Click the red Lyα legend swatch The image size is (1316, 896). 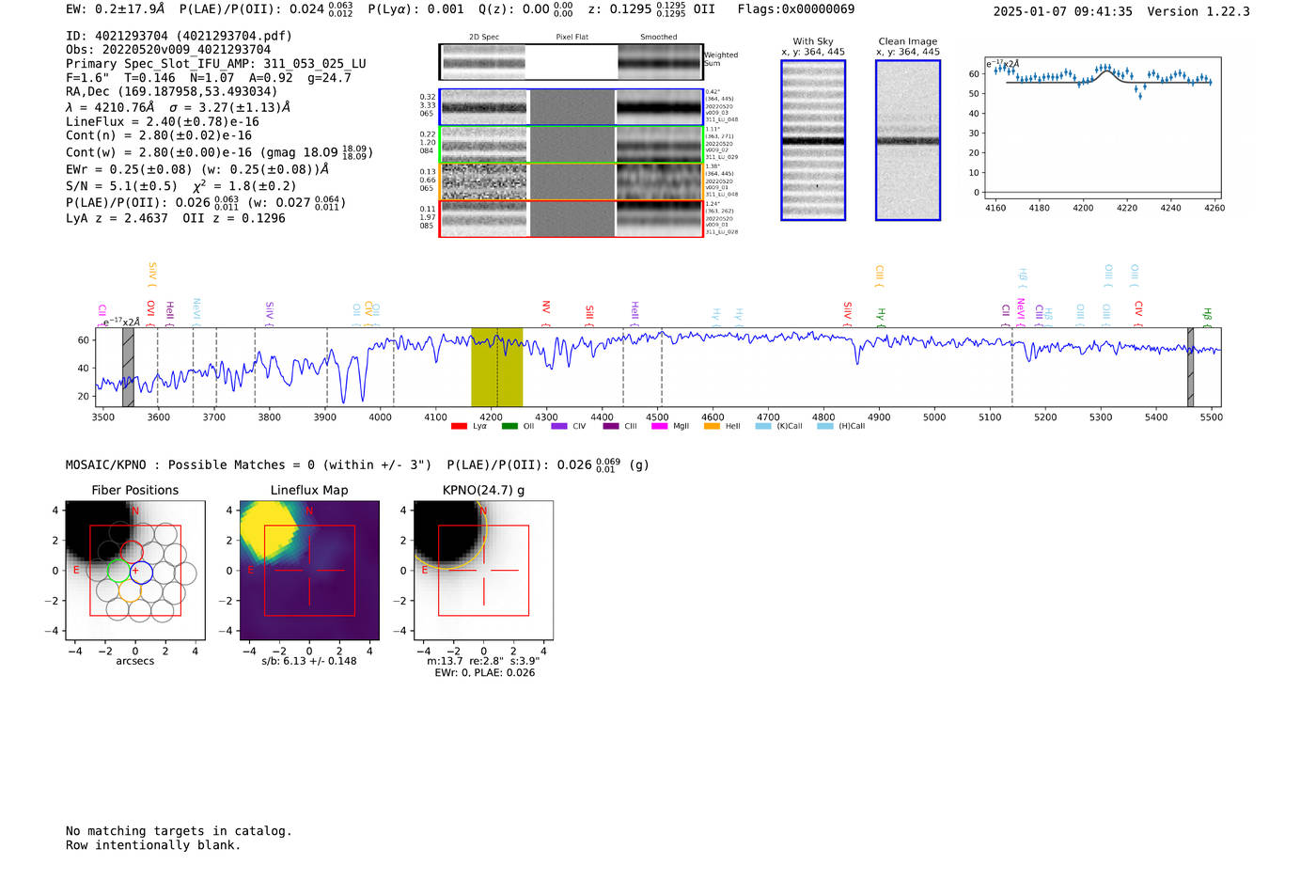459,426
